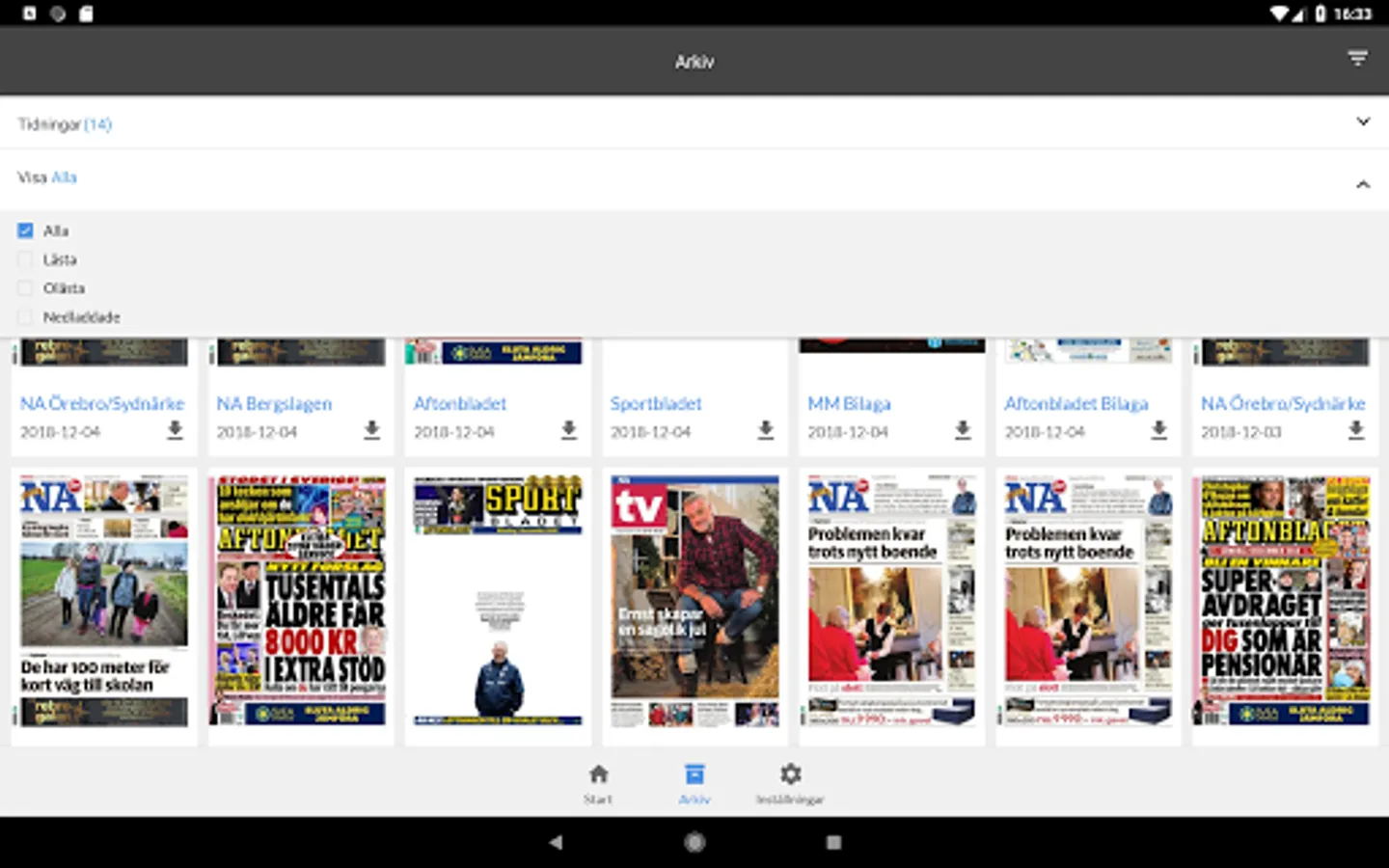Select date 2018-12-04 under MM Bilaga
Screen dimensions: 1389x868
point(847,432)
